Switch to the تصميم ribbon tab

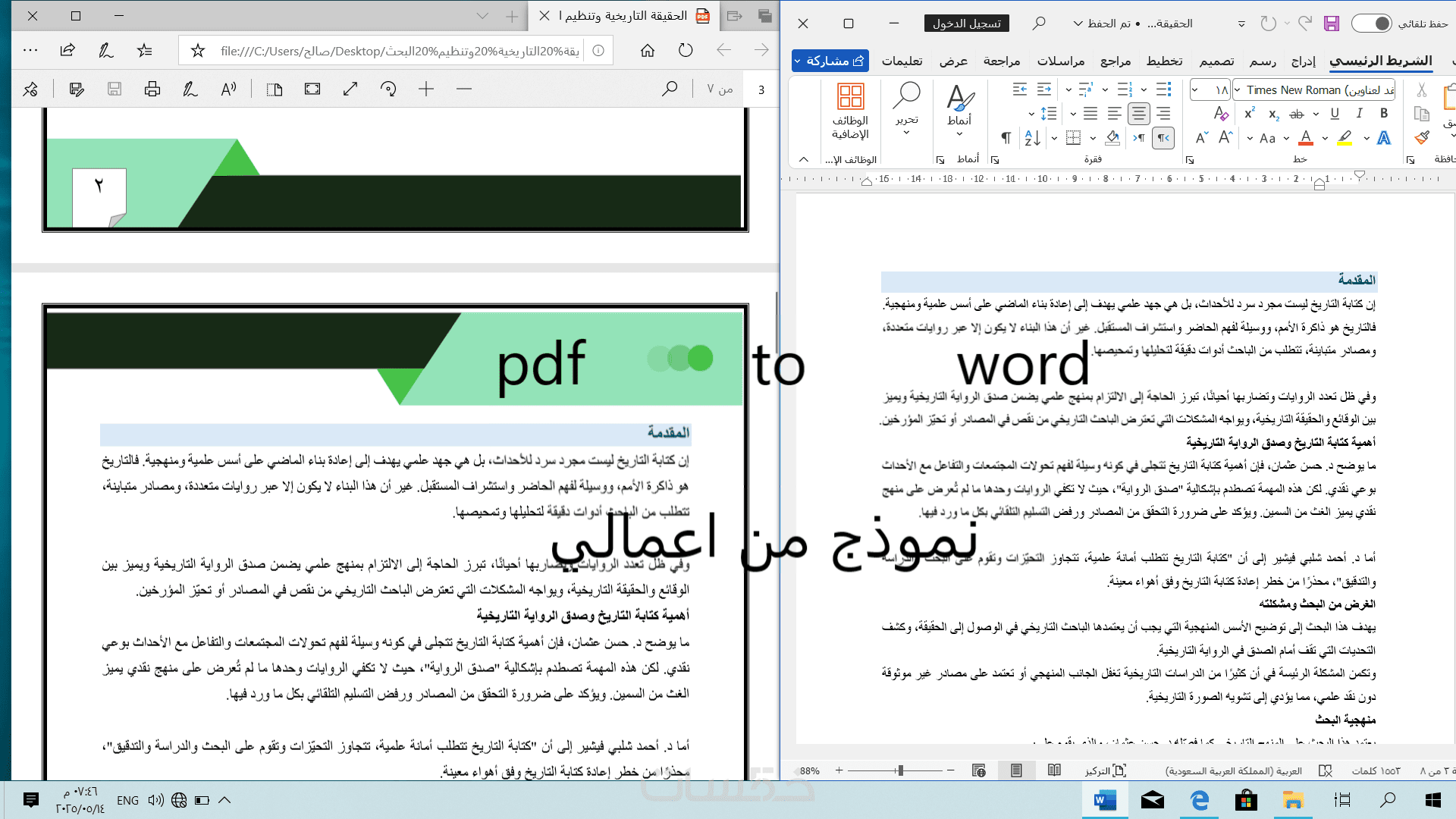(1216, 61)
